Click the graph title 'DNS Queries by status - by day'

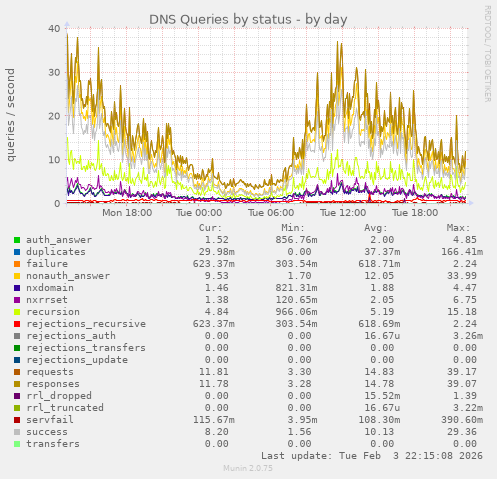coord(248,19)
